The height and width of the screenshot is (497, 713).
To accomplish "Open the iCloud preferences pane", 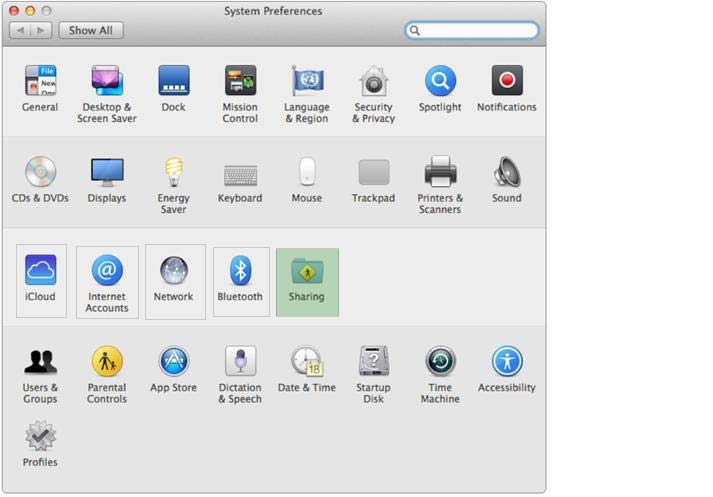I will coord(41,281).
